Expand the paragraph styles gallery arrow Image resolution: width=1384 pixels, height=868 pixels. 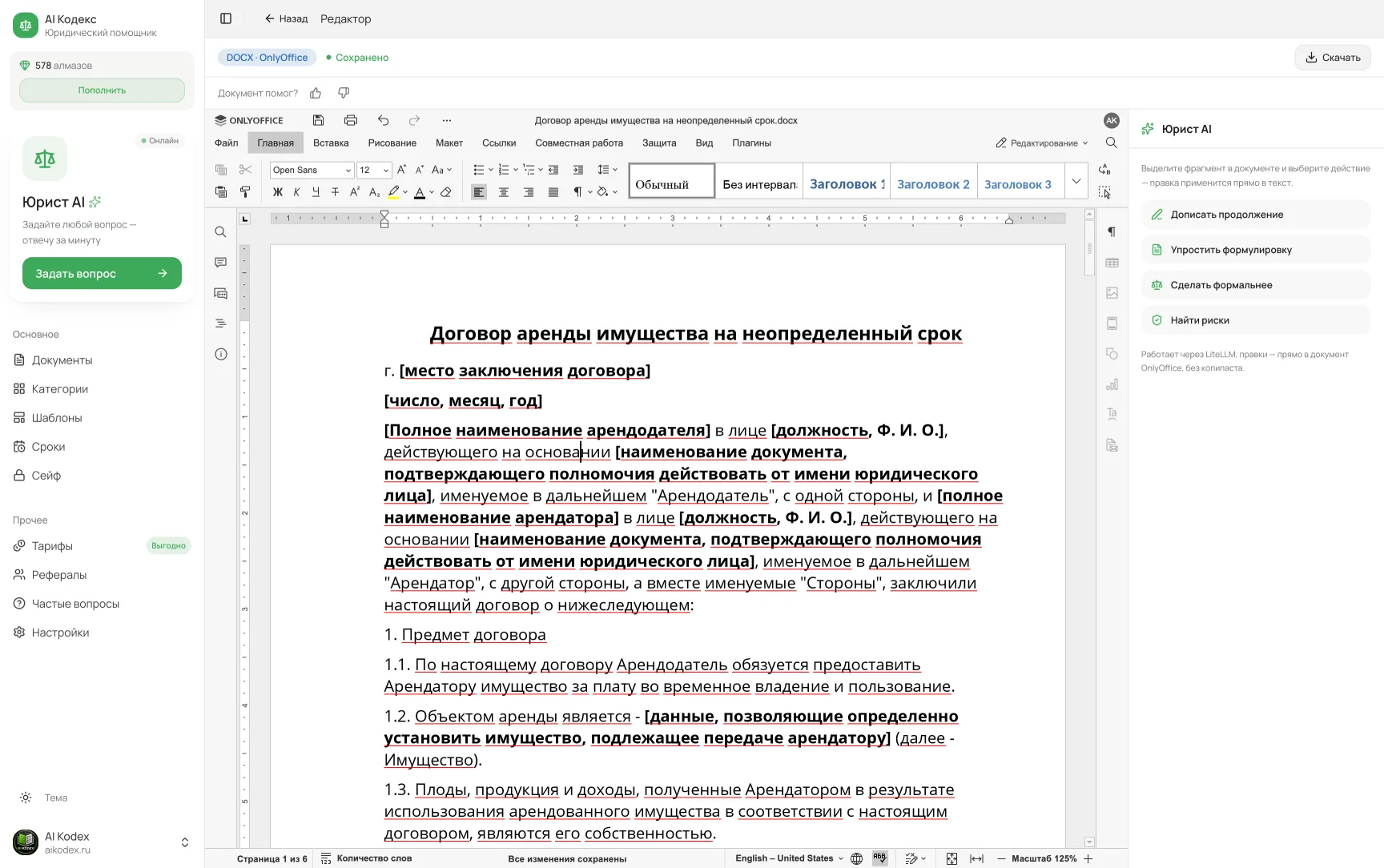(x=1076, y=181)
